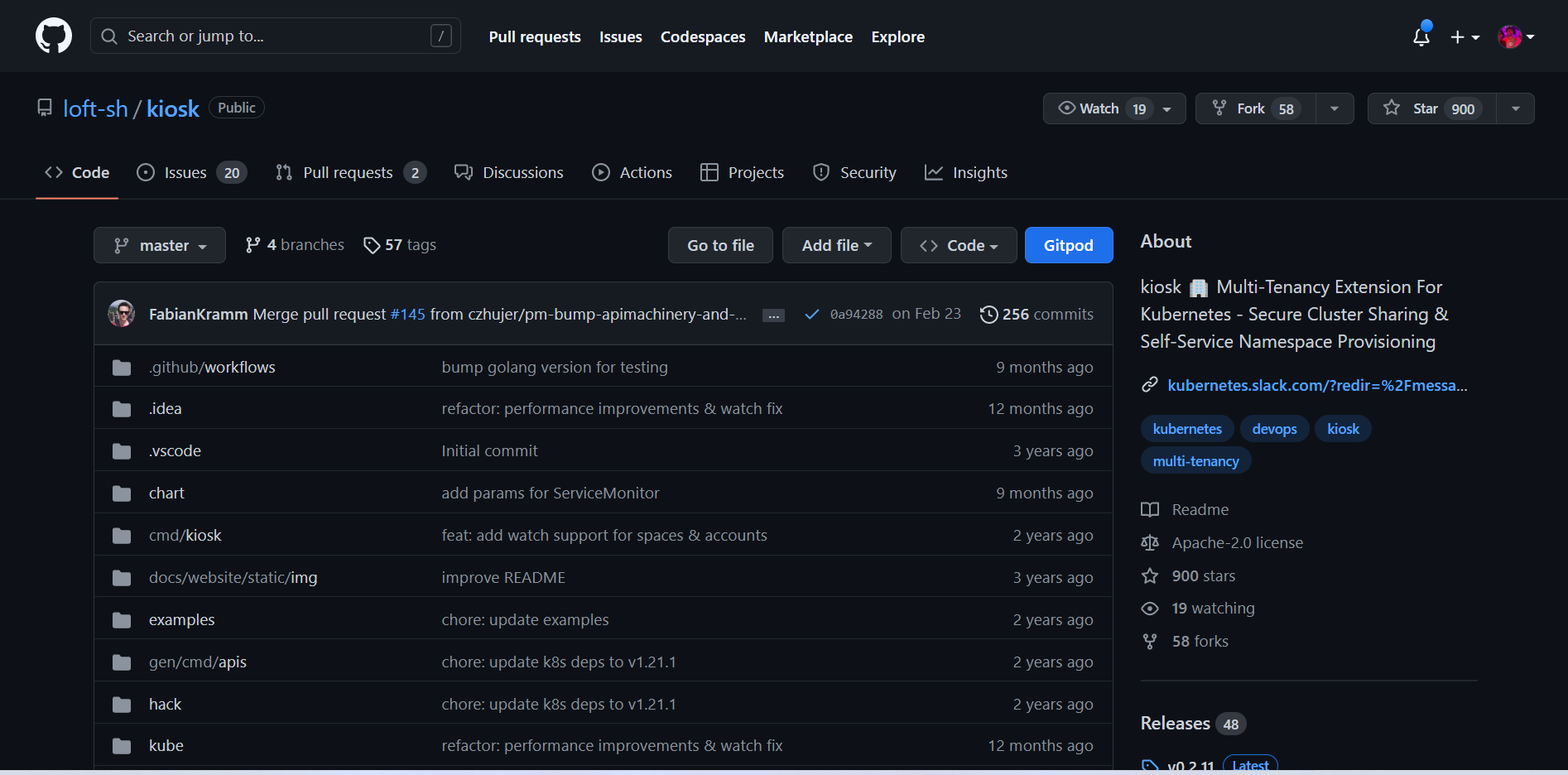Viewport: 1568px width, 775px height.
Task: Open the Actions tab
Action: (632, 172)
